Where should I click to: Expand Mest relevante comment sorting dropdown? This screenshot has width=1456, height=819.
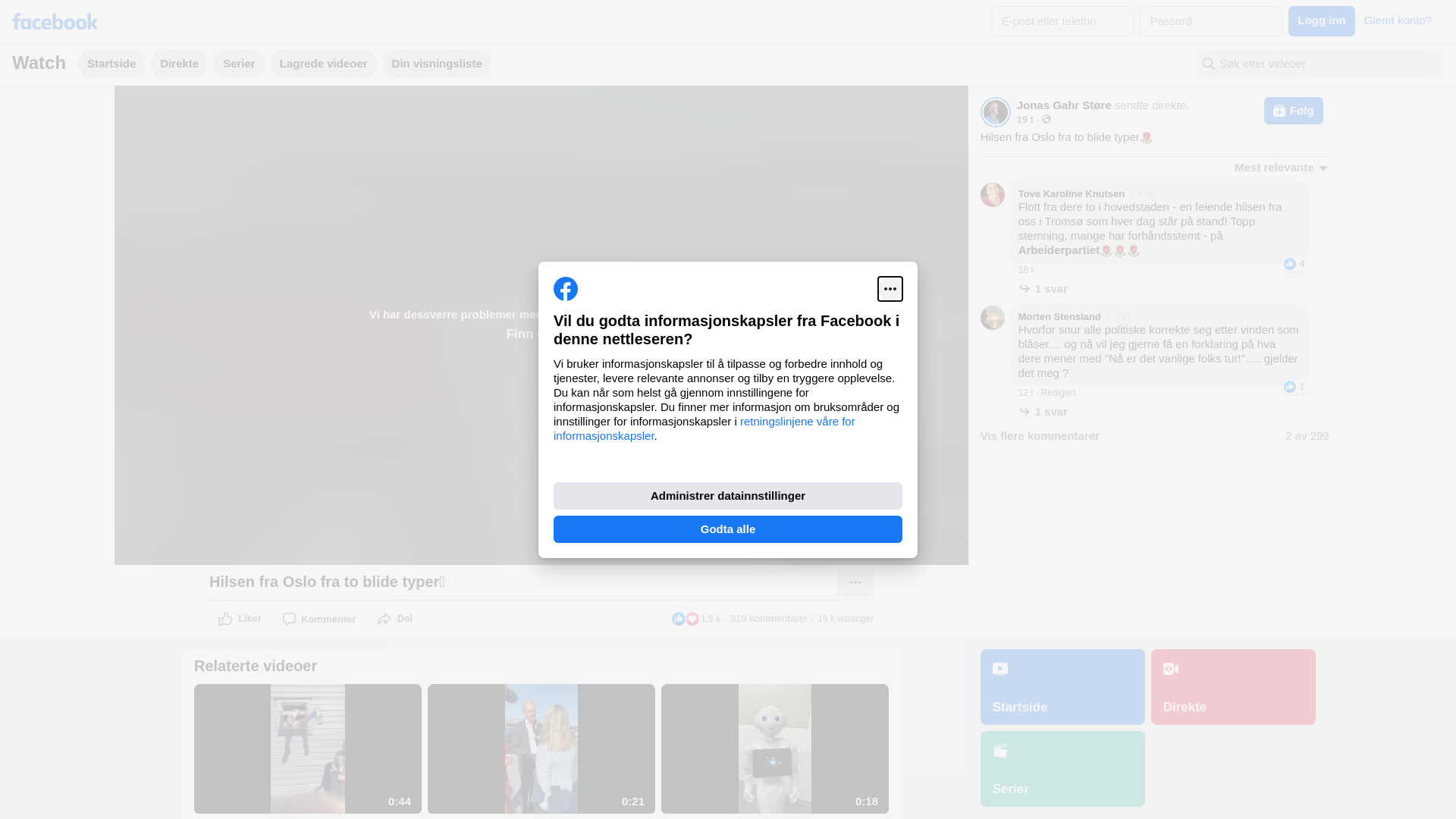pos(1281,168)
